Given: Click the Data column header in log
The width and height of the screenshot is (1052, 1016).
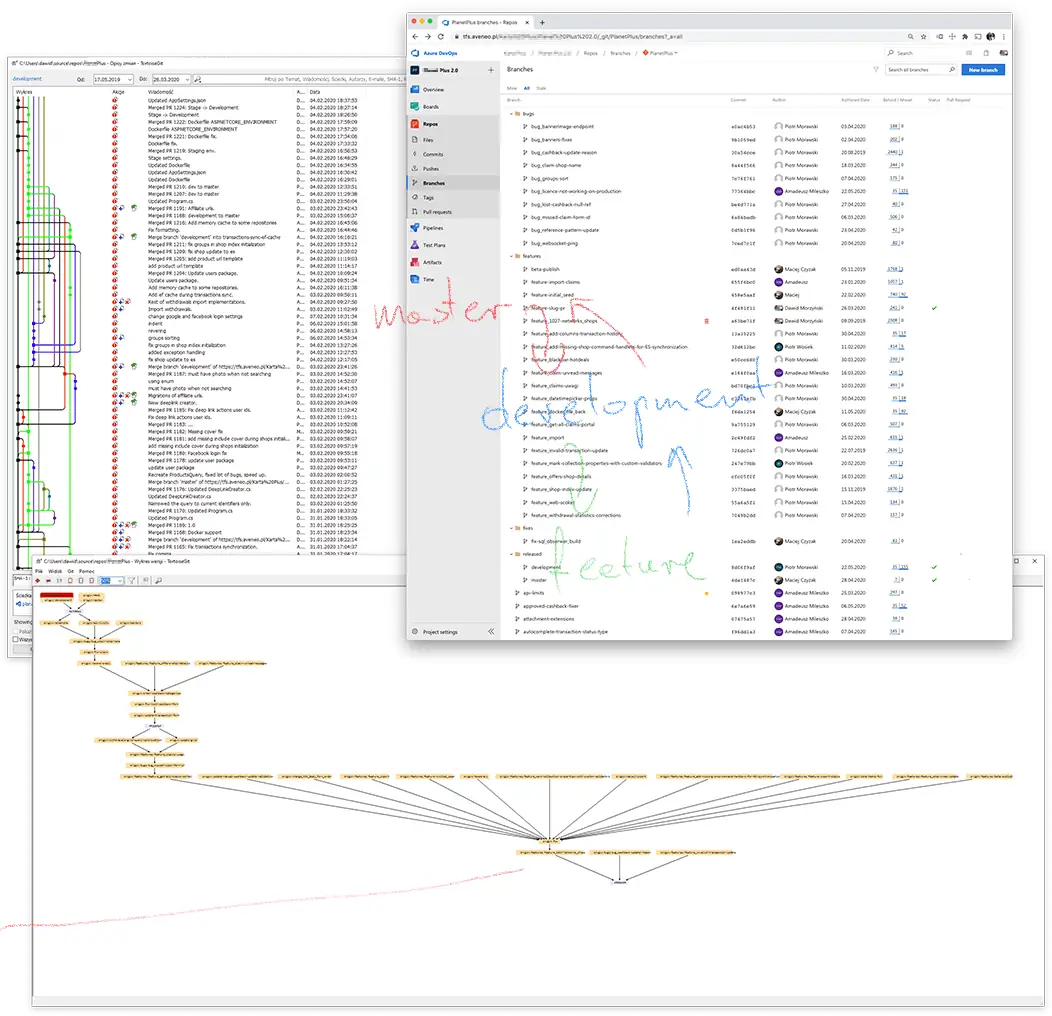Looking at the screenshot, I should coord(315,92).
